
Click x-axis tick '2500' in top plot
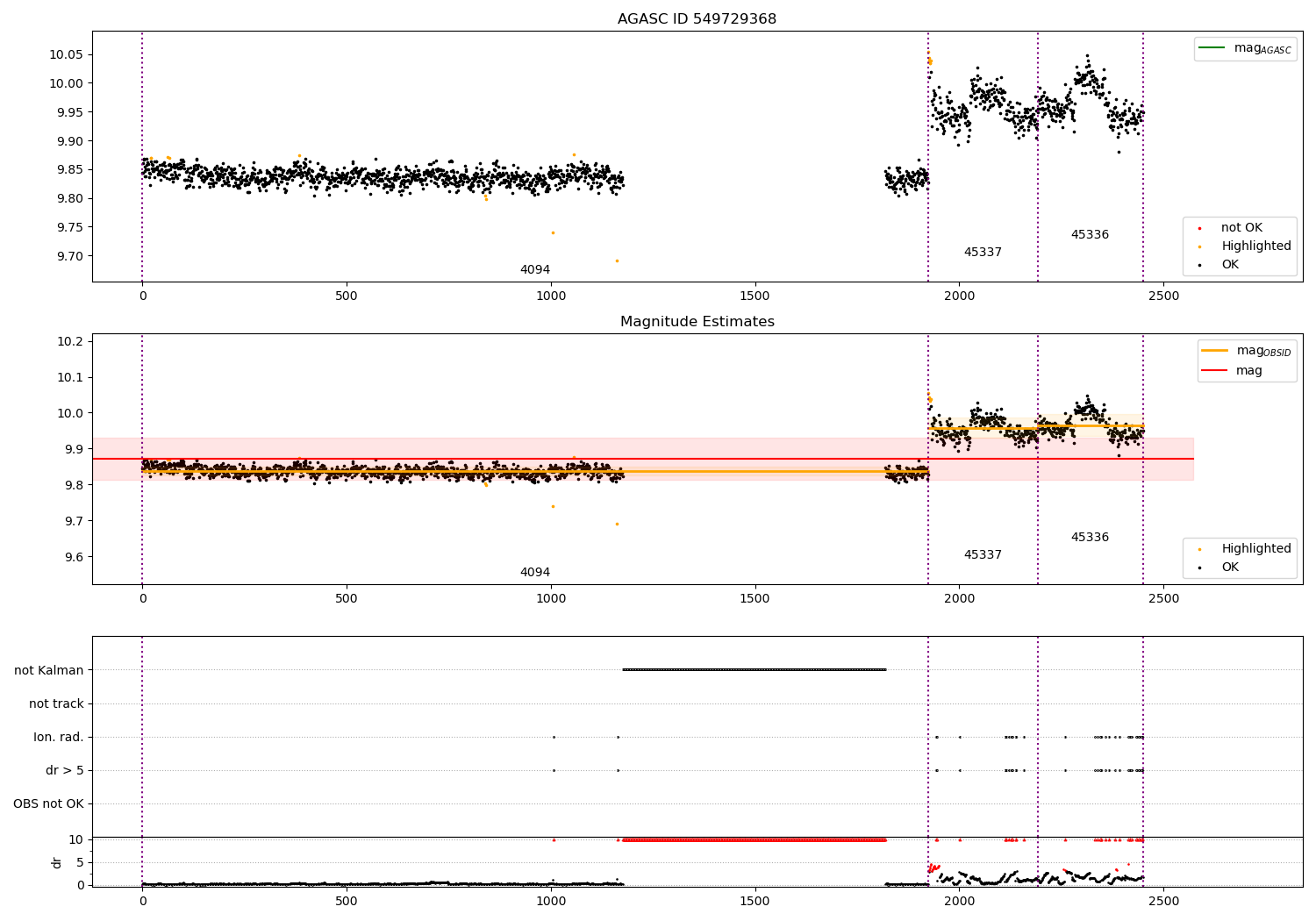[x=1163, y=296]
